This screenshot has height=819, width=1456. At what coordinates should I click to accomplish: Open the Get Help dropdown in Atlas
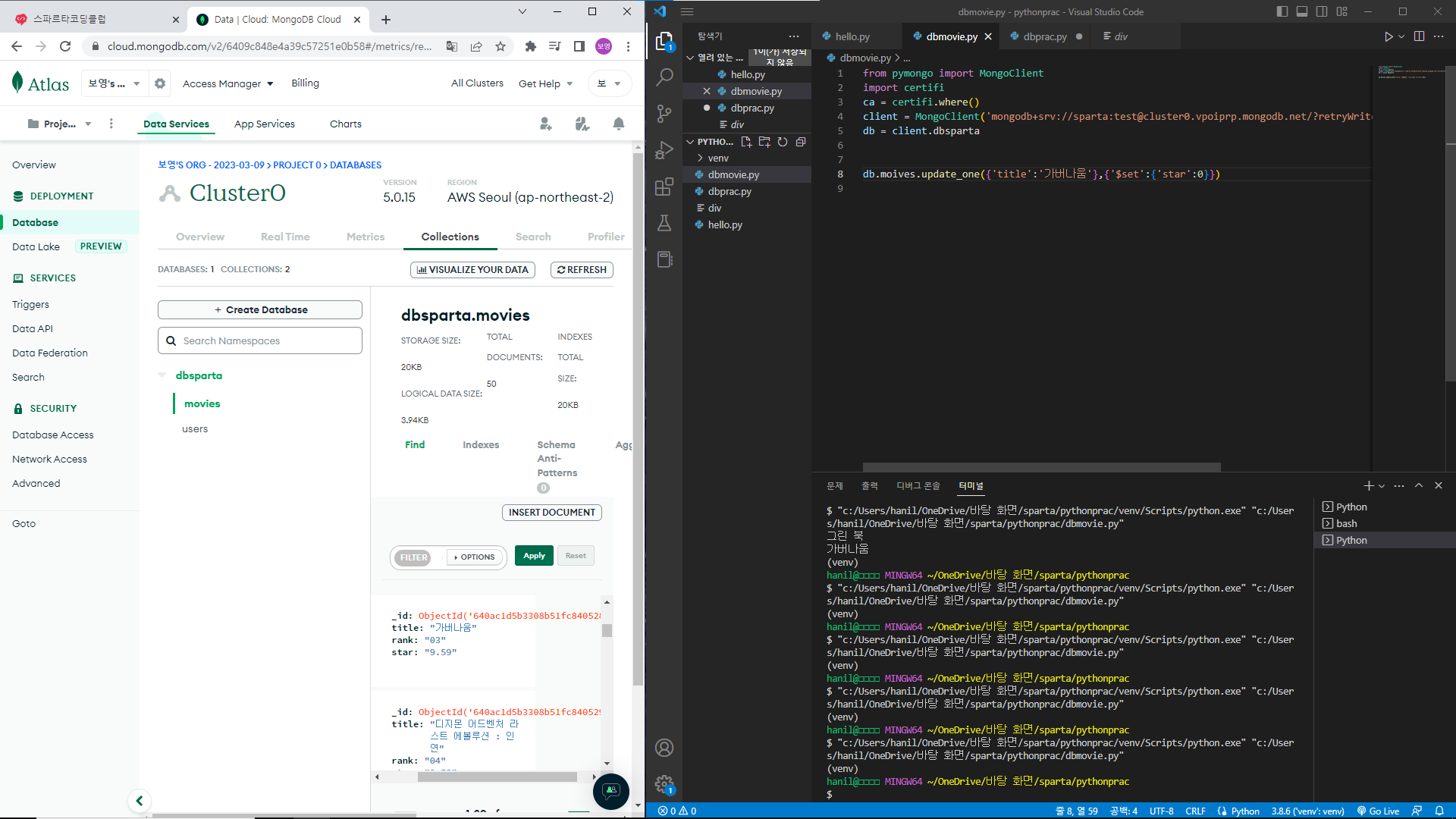point(546,83)
